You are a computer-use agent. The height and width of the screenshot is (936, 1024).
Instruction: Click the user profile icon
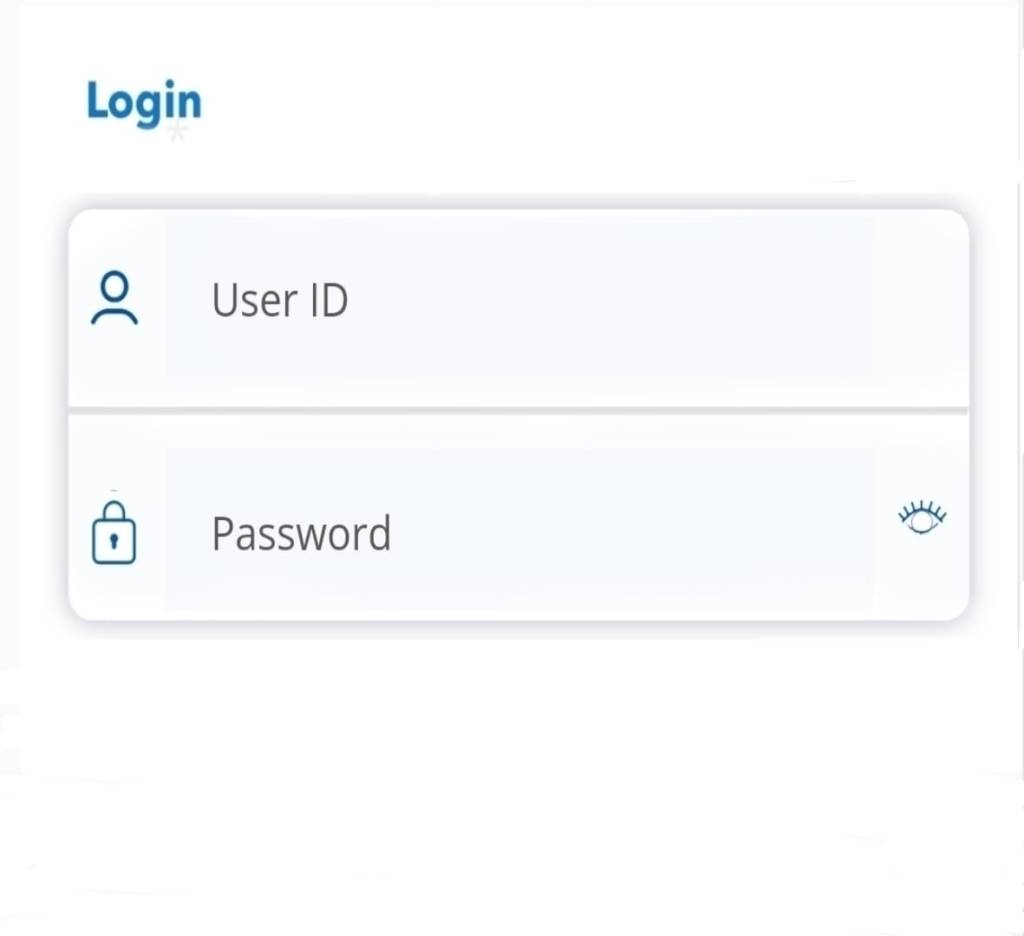(115, 299)
